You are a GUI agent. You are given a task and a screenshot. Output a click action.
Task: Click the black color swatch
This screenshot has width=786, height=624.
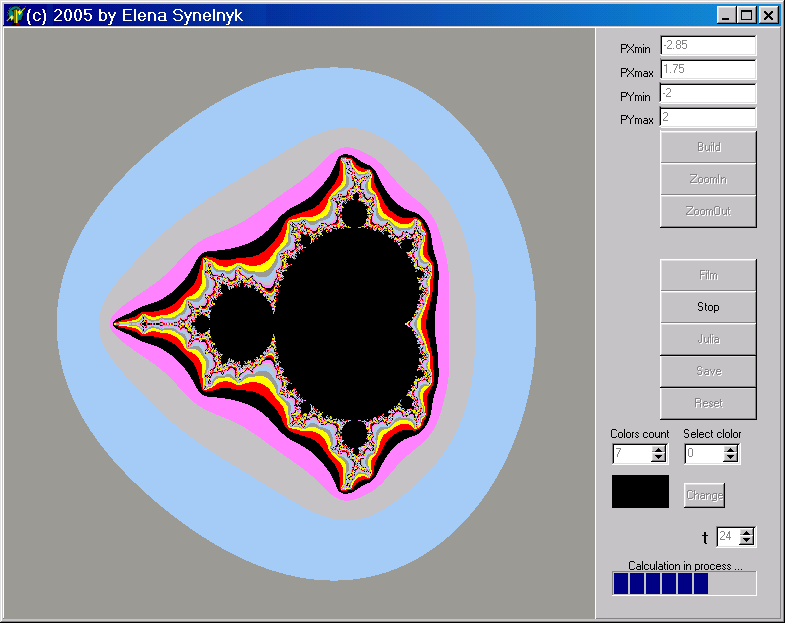tap(640, 491)
